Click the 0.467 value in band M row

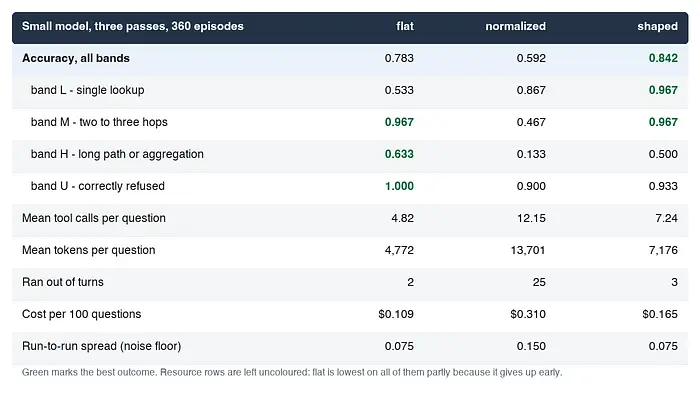point(531,122)
